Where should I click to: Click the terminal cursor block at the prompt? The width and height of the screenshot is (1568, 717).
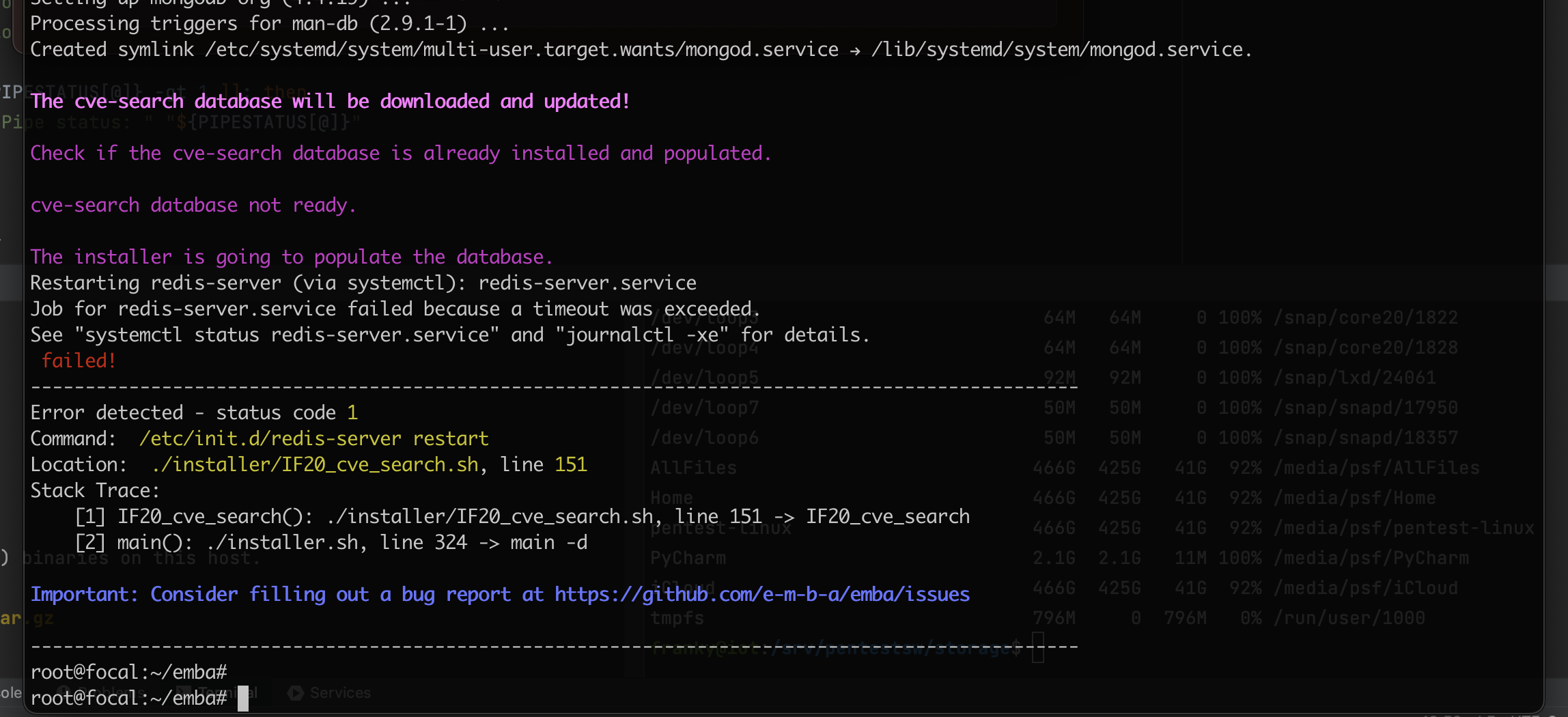(242, 699)
